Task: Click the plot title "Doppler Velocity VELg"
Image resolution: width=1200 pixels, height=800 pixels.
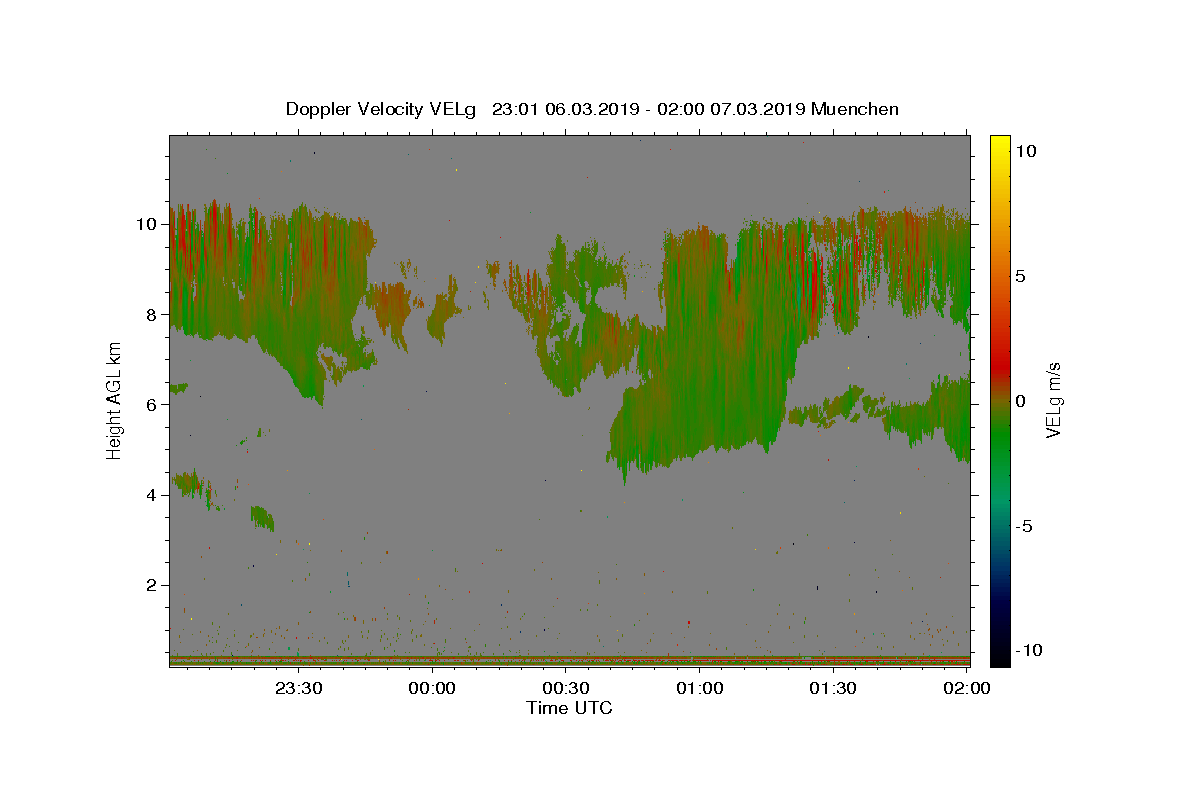Action: [x=381, y=109]
